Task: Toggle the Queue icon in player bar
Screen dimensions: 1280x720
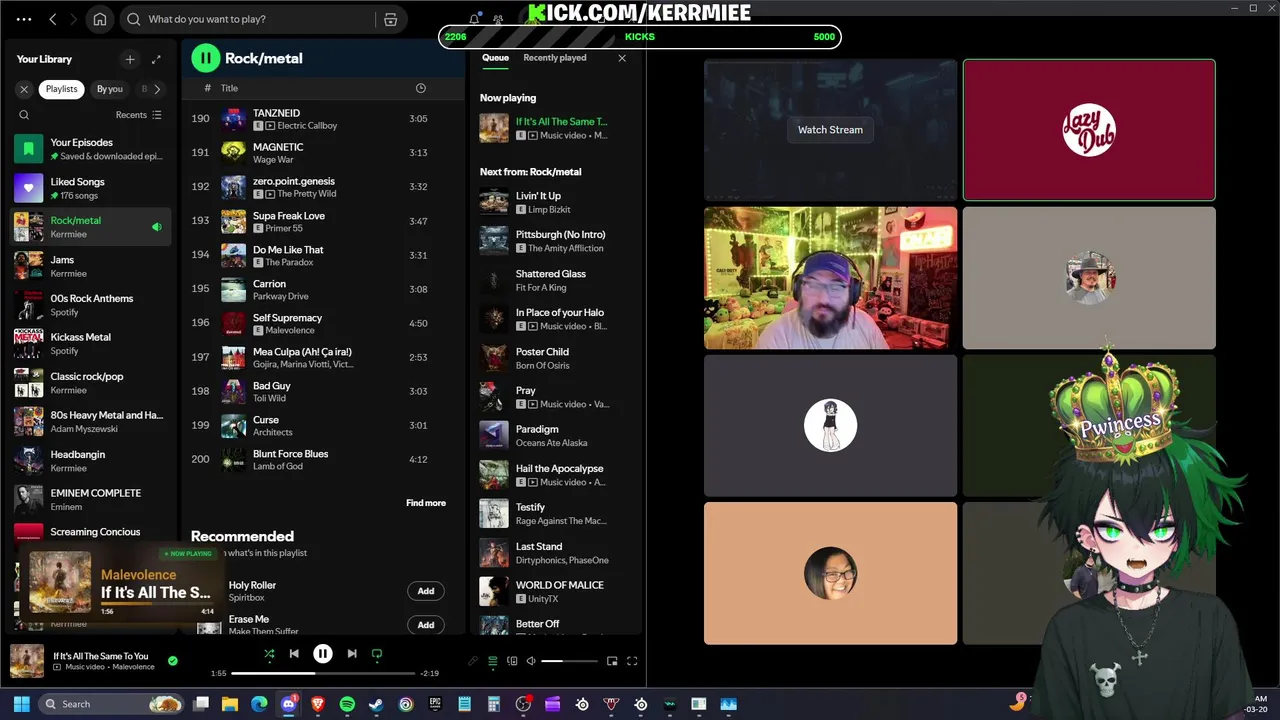Action: pos(492,661)
